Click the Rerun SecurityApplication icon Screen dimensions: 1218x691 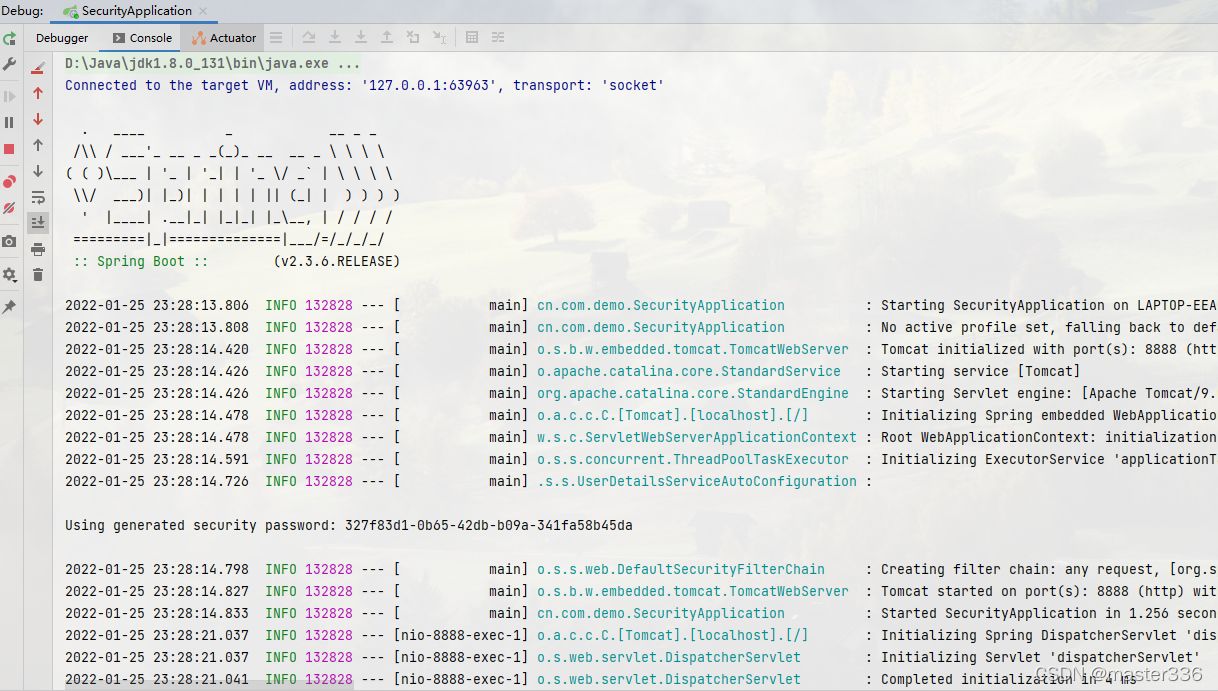point(9,38)
